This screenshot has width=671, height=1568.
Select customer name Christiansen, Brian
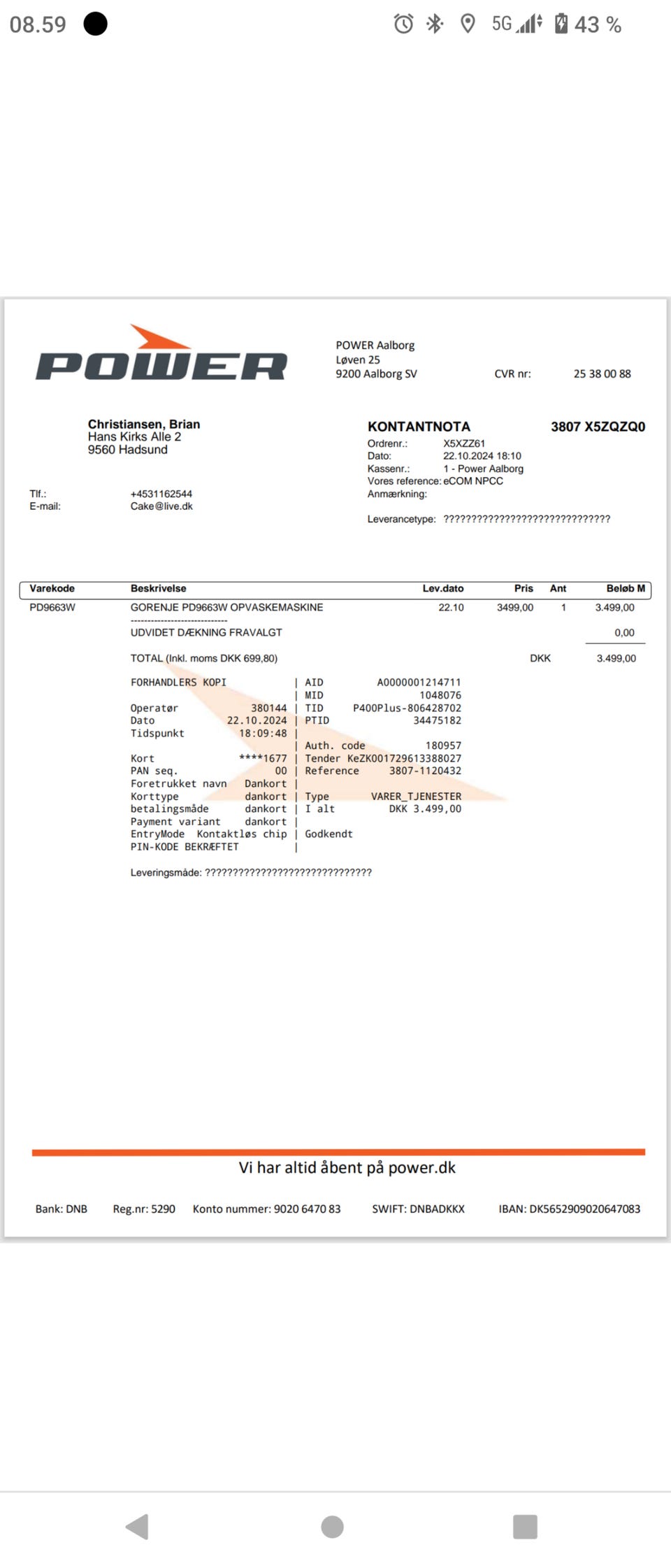pyautogui.click(x=144, y=424)
